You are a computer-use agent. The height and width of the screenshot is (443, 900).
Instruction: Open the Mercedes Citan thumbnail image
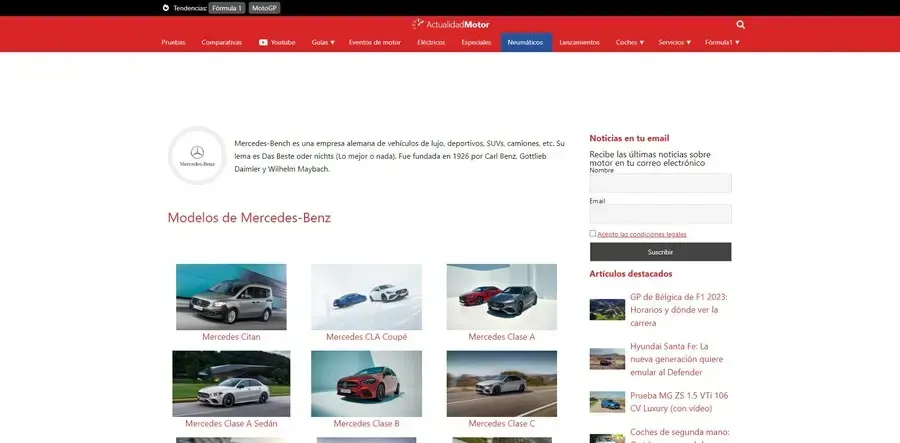coord(231,297)
